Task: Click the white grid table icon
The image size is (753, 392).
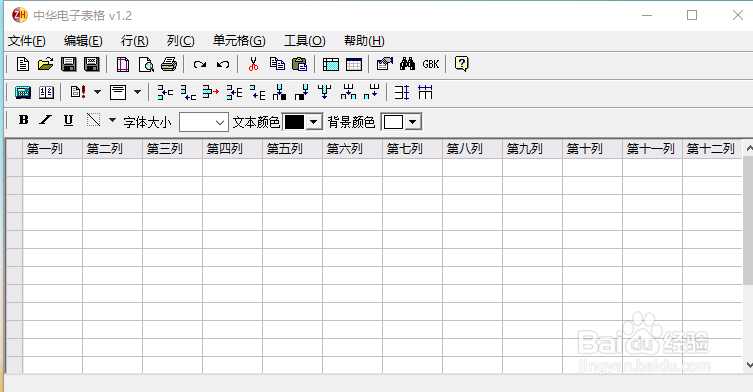Action: pos(354,64)
